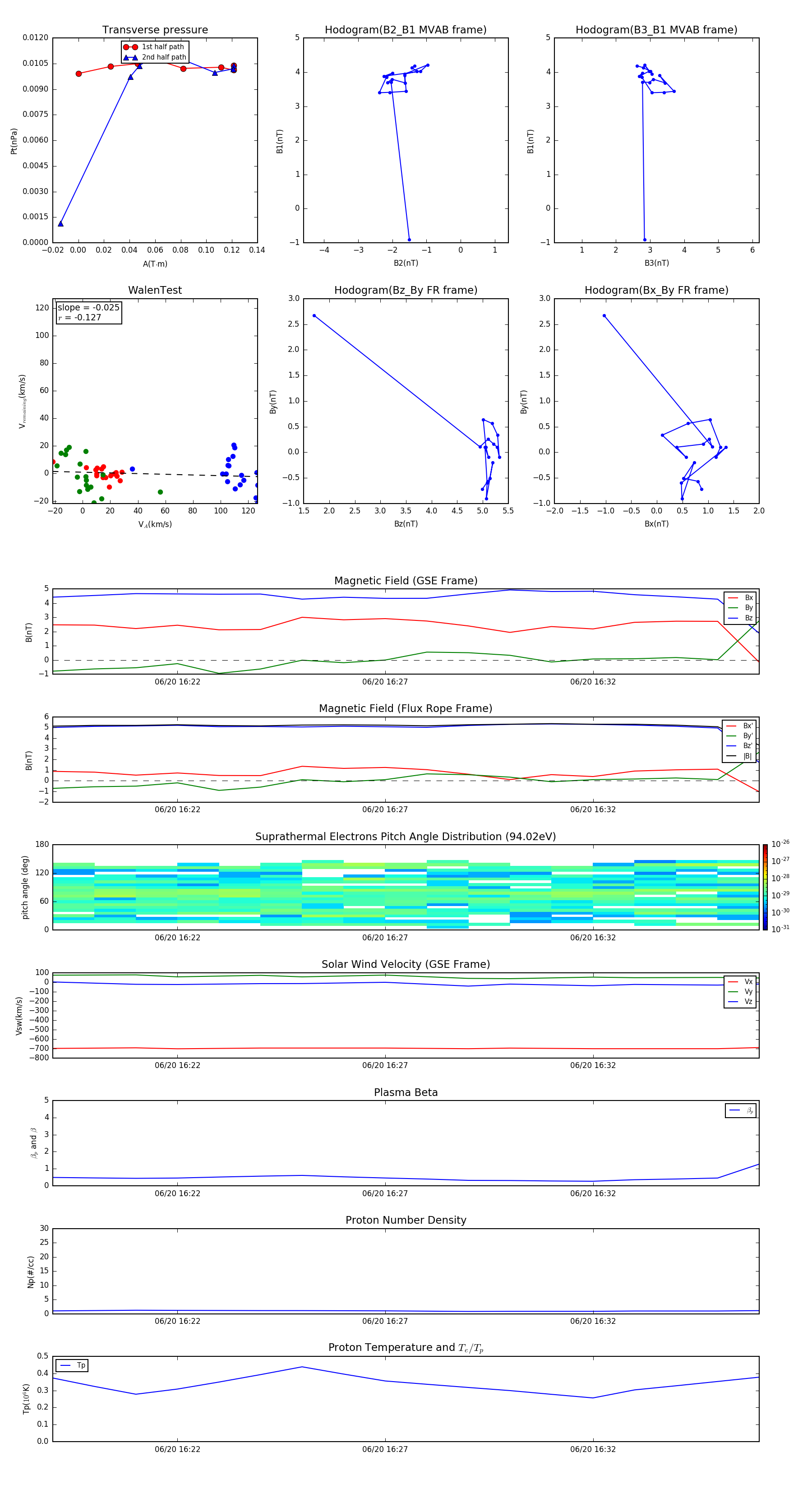Click the Vsw(km/s) y-axis label
The height and width of the screenshot is (1489, 812).
pos(18,1016)
